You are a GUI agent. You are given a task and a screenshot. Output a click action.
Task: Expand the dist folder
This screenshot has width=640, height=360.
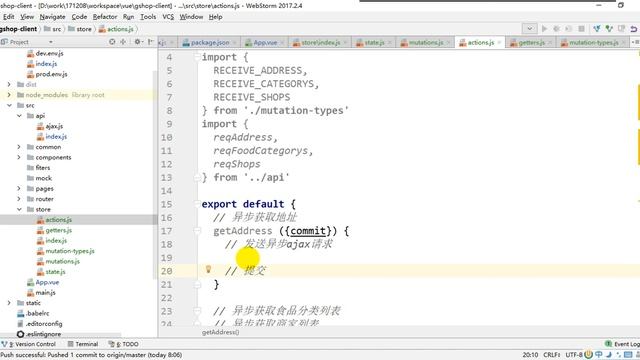[9, 84]
